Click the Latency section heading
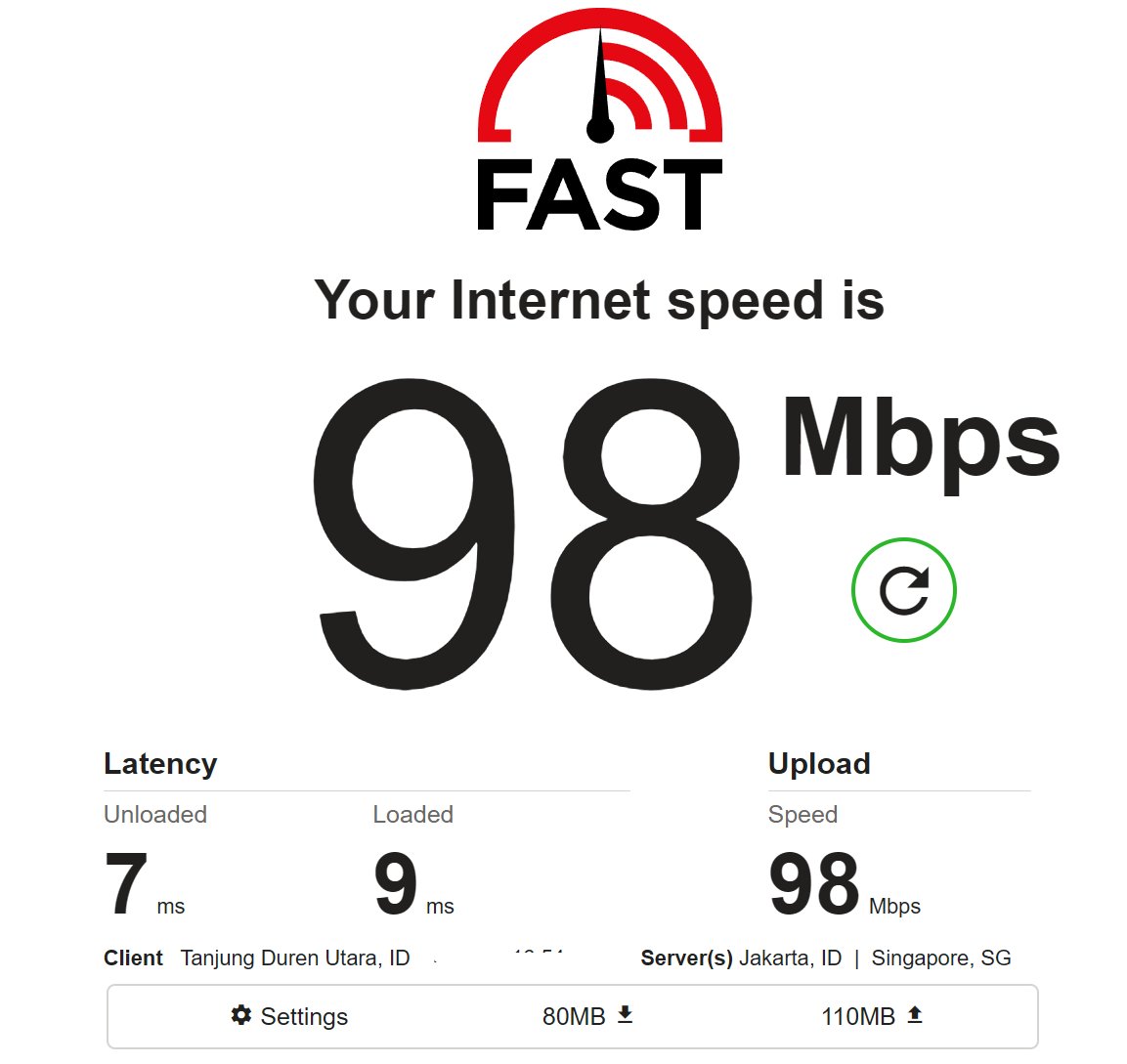 160,764
